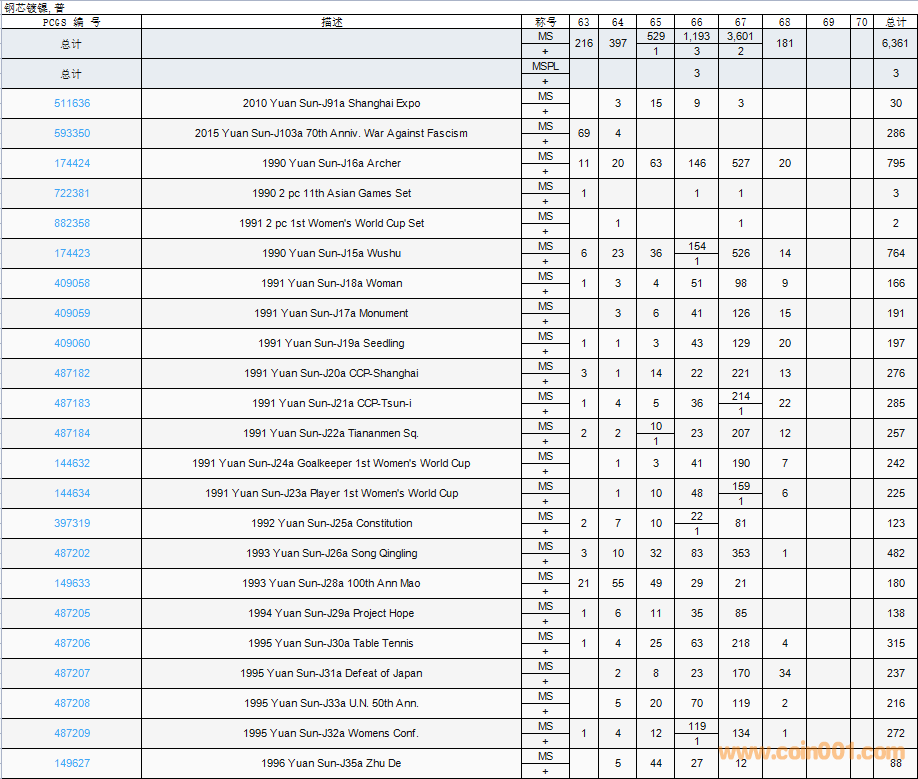Click link 487184 for Tiananmen Sq.
The image size is (918, 779).
(x=71, y=433)
